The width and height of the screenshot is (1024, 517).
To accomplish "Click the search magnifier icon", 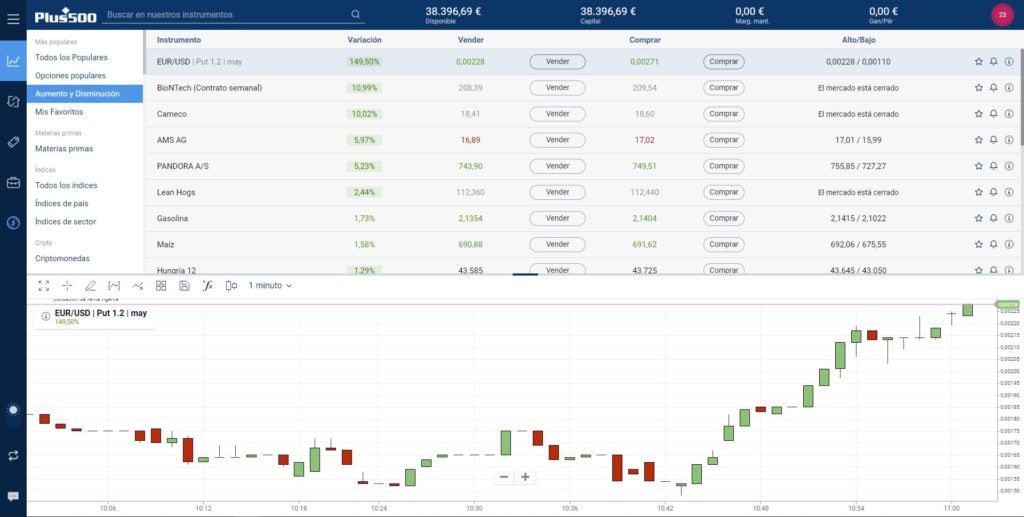I will point(355,14).
